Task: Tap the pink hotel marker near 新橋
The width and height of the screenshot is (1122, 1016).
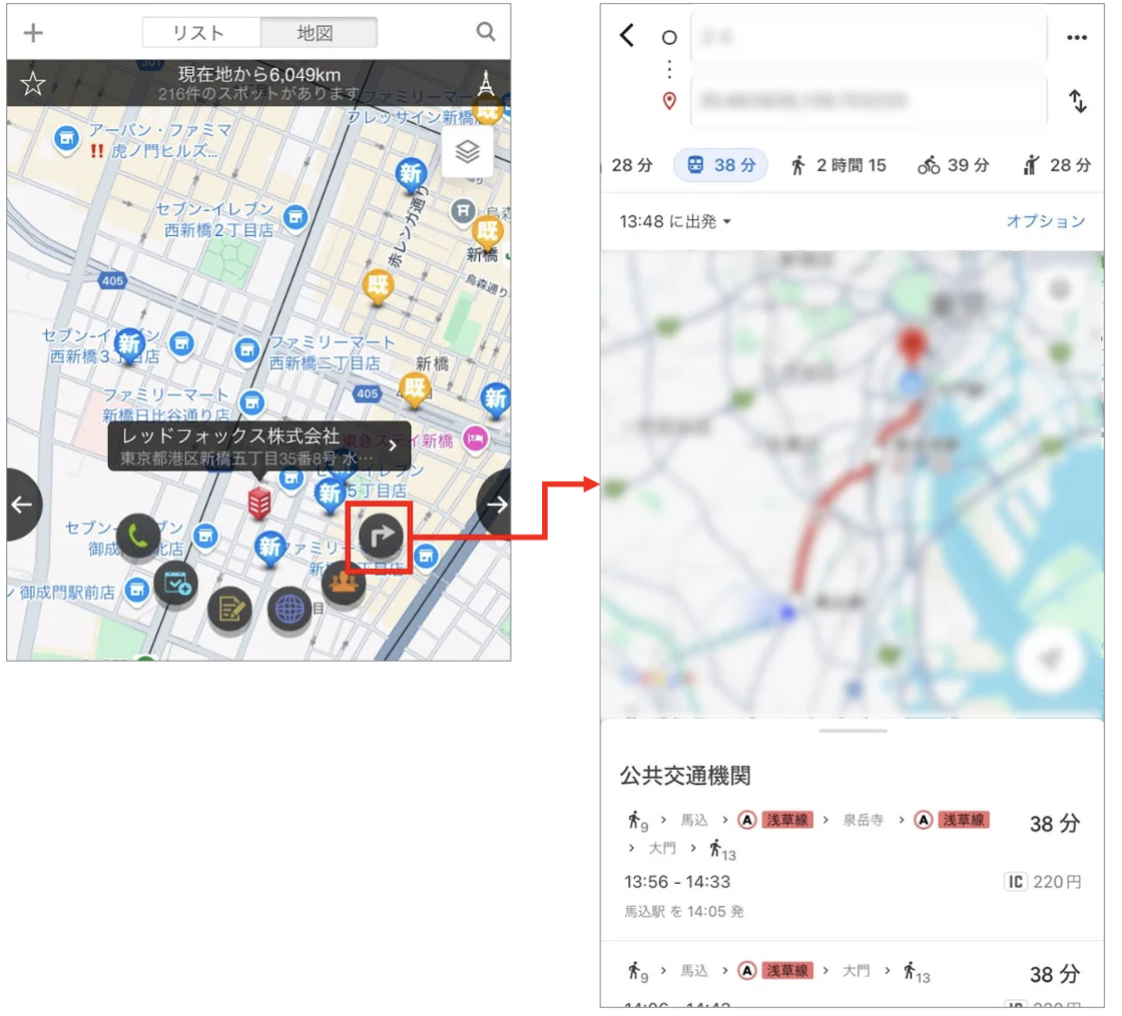Action: pyautogui.click(x=475, y=439)
